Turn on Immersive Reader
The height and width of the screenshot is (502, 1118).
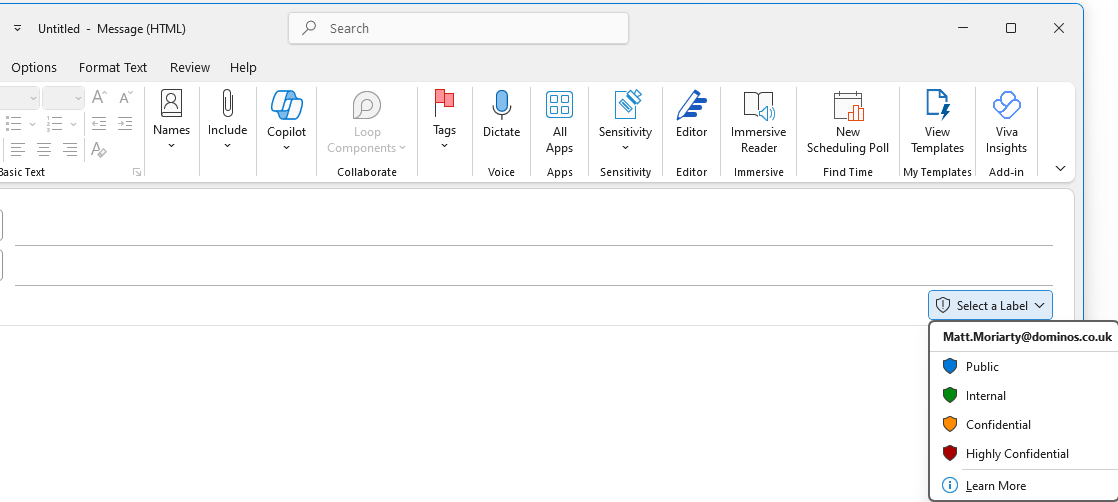point(759,121)
